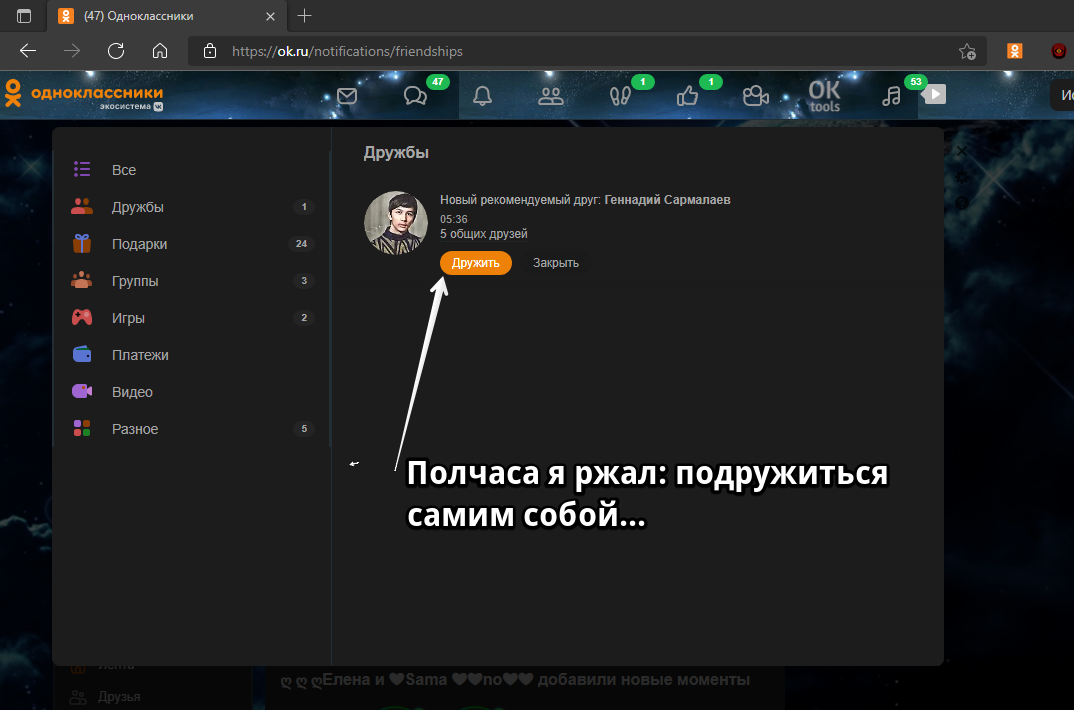Image resolution: width=1074 pixels, height=710 pixels.
Task: Open the music note icon
Action: [x=891, y=96]
